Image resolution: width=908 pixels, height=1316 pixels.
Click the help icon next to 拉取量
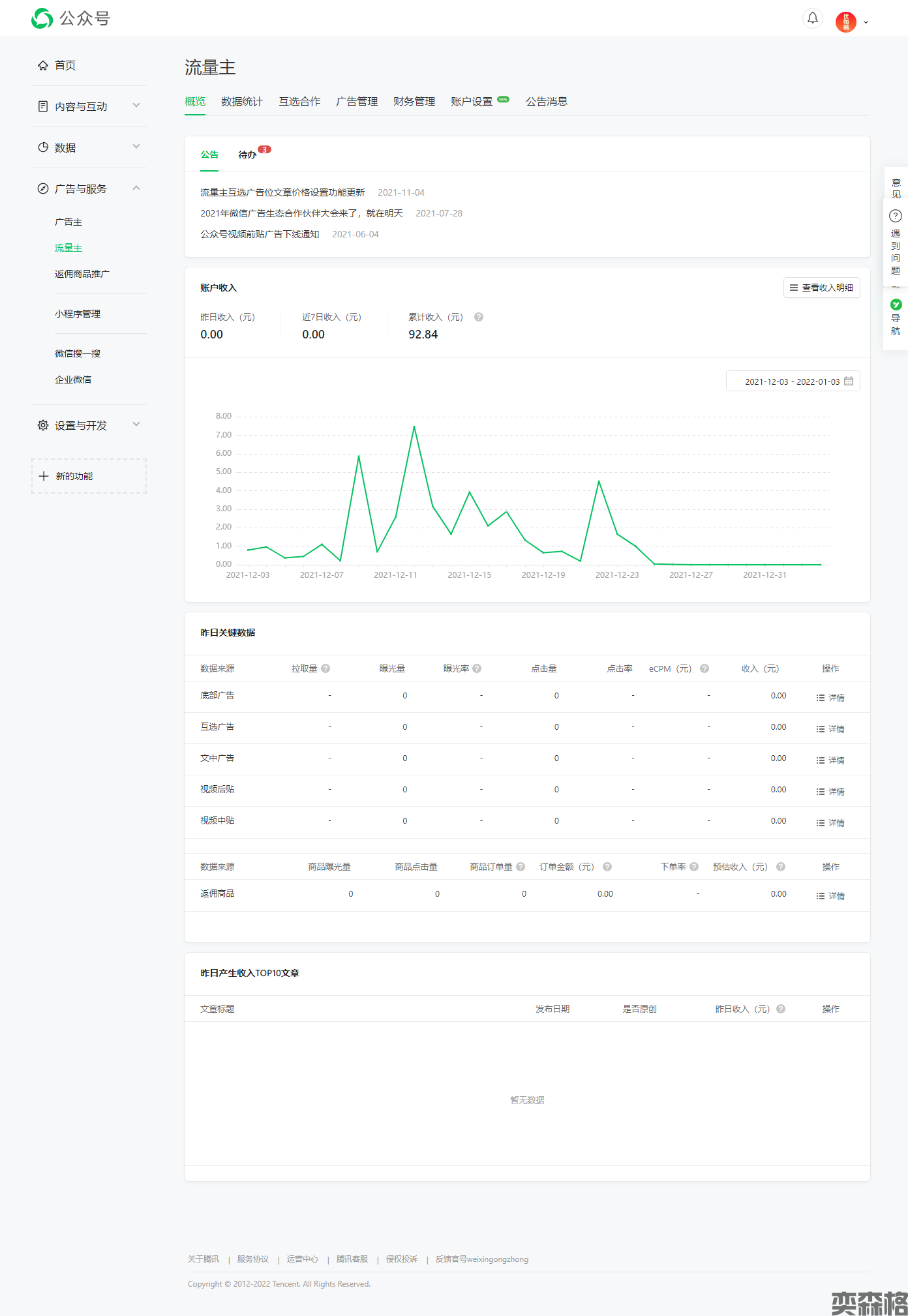click(x=325, y=668)
